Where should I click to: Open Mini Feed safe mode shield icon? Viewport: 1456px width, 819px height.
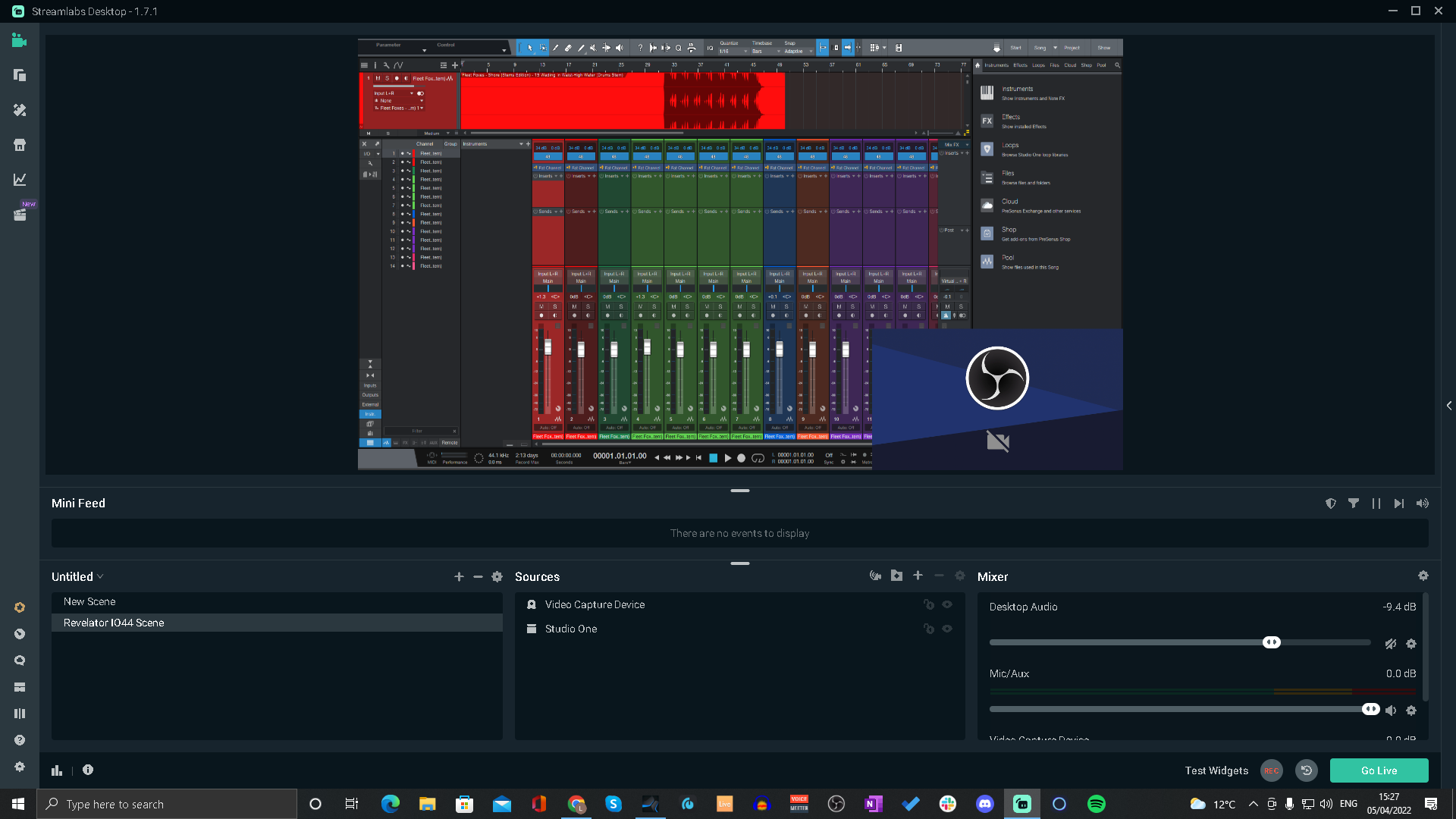[x=1331, y=504]
